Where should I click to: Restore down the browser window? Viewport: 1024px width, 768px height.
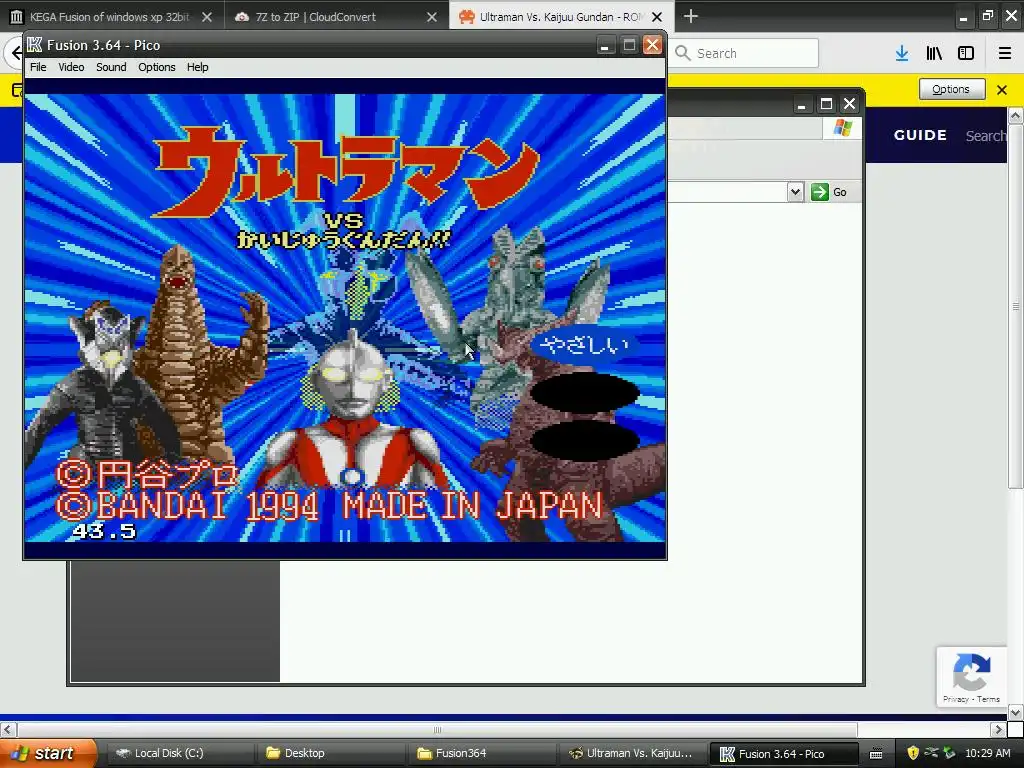pos(987,16)
